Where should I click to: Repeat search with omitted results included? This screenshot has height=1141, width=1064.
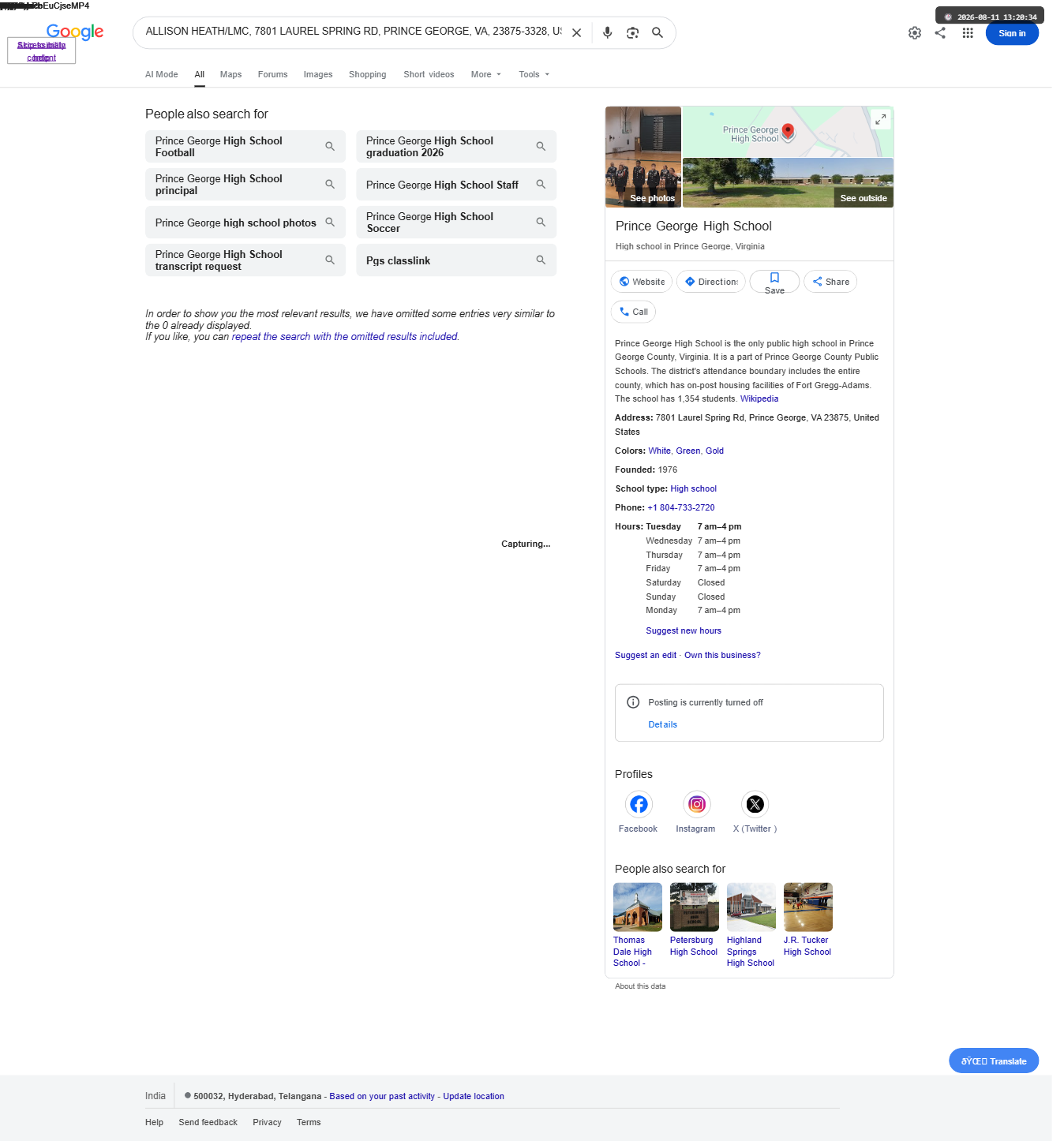[x=345, y=337]
